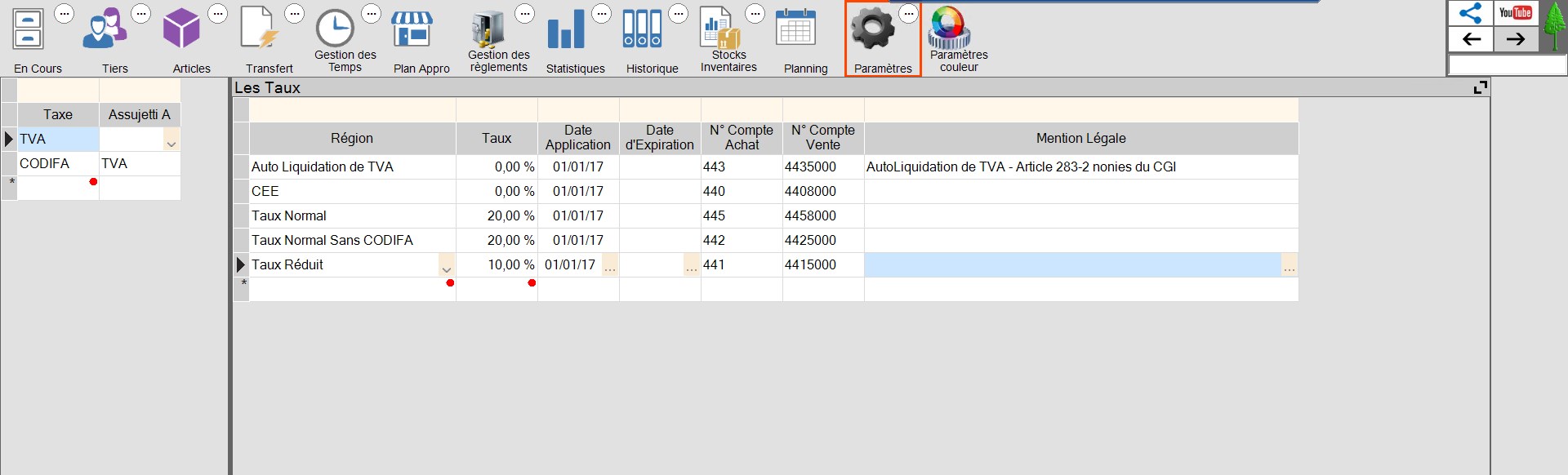Select the Taux Normal Sans CODIFA cell

pos(352,240)
